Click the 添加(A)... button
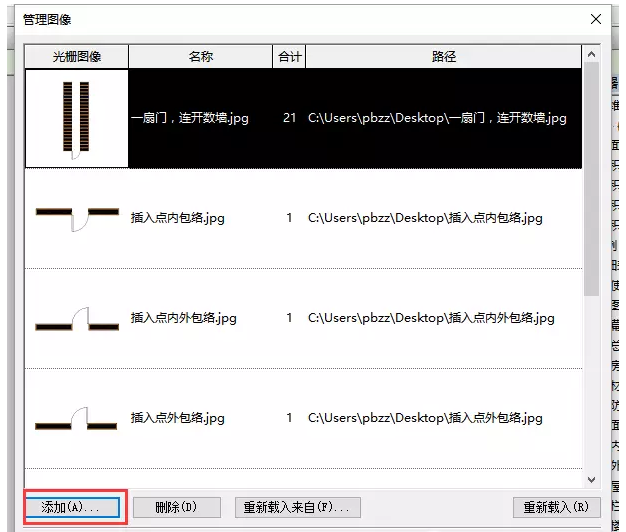 click(x=72, y=507)
